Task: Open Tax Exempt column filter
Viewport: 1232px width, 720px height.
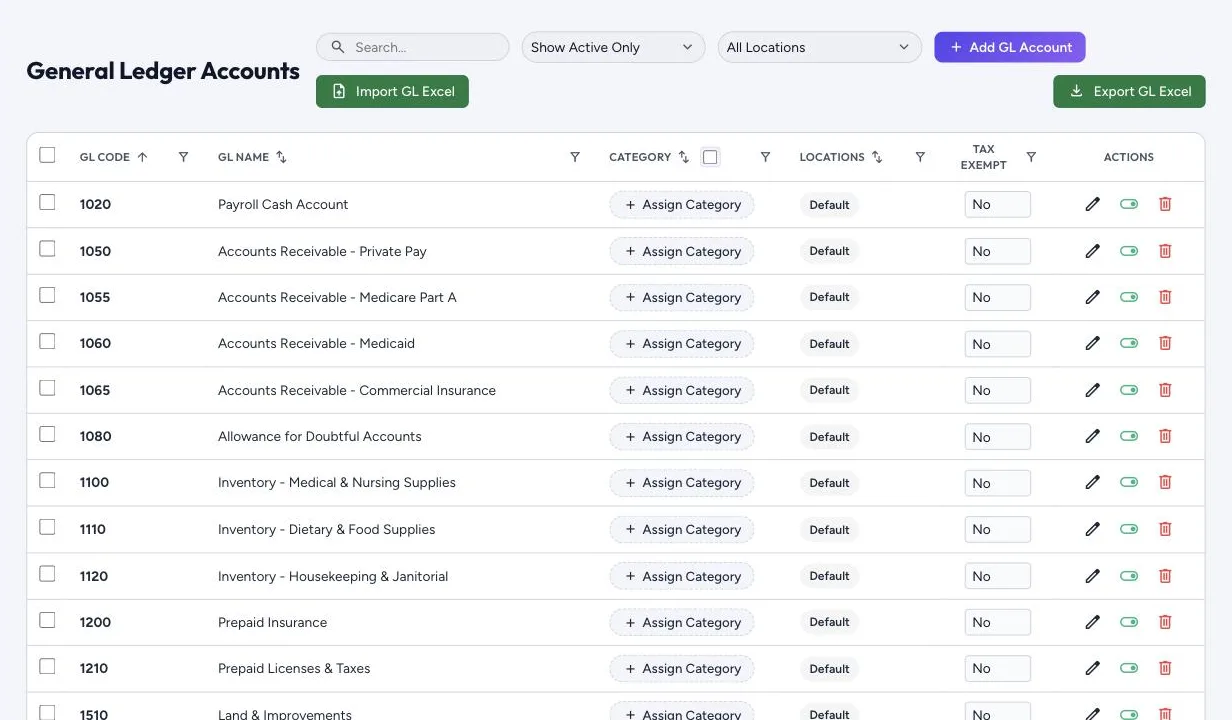Action: (x=1031, y=157)
